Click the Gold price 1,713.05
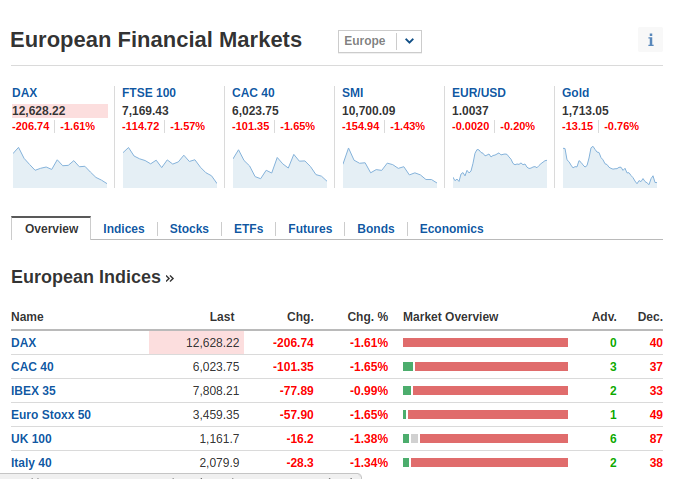679x479 pixels. [585, 111]
